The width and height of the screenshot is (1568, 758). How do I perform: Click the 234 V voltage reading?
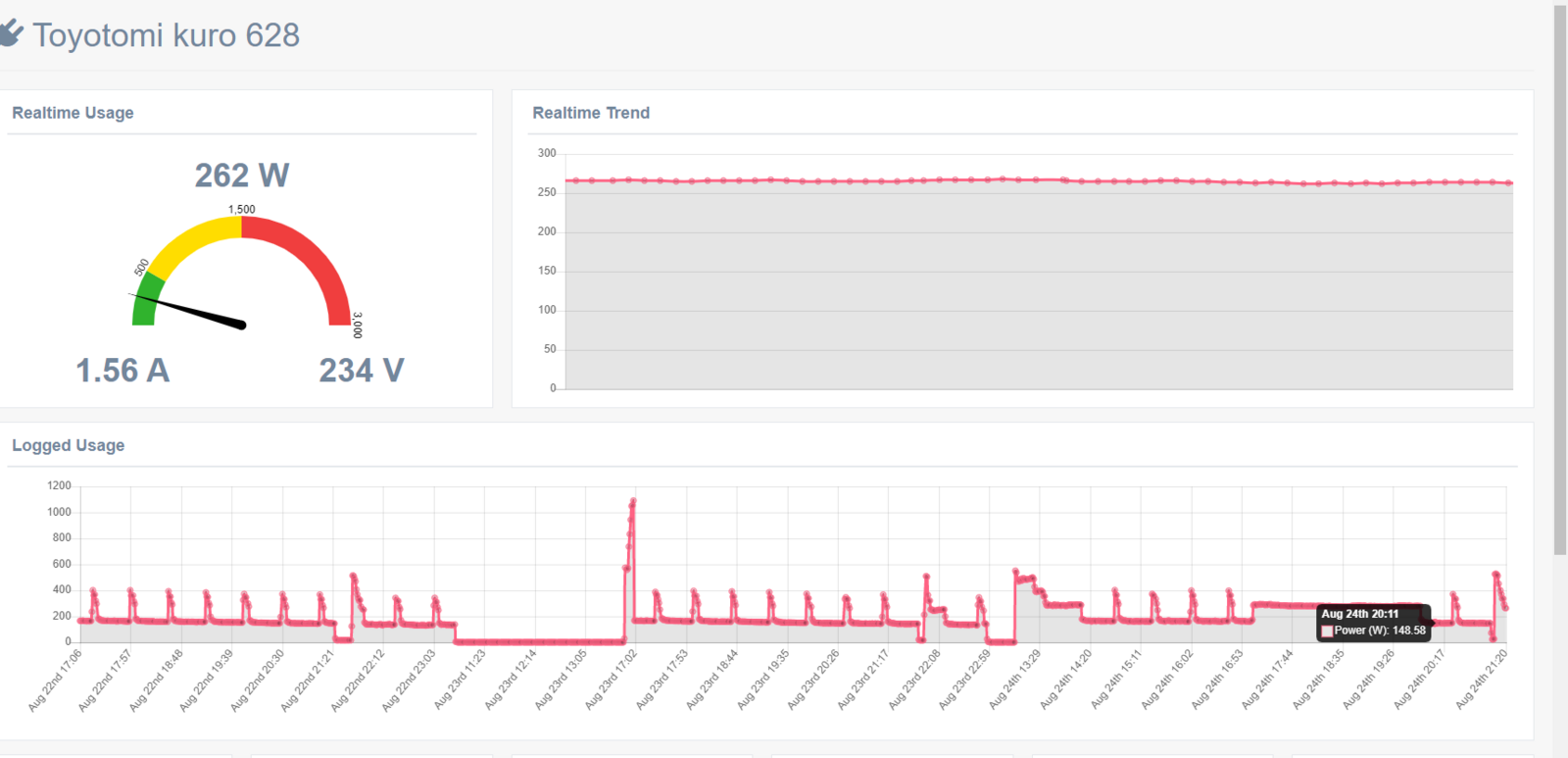click(362, 371)
